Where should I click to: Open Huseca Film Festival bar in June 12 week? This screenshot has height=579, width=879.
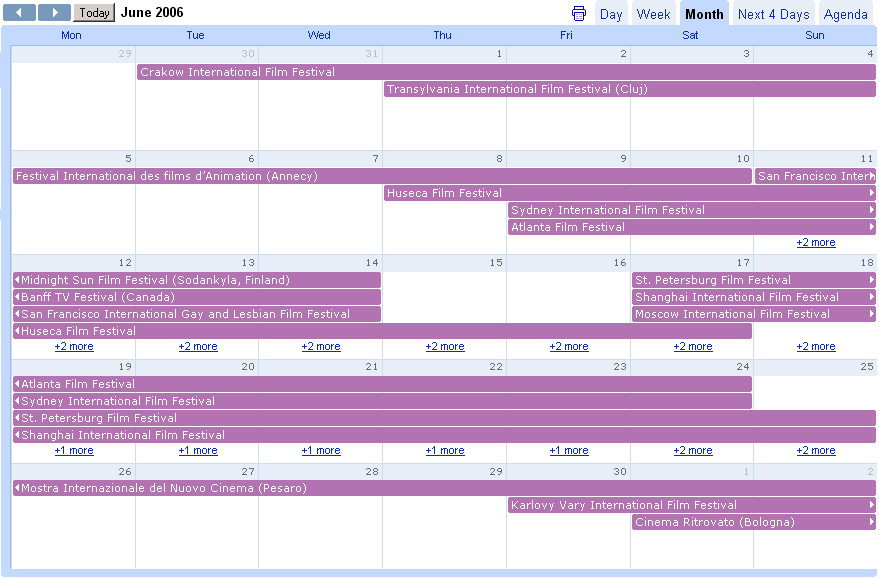tap(382, 331)
